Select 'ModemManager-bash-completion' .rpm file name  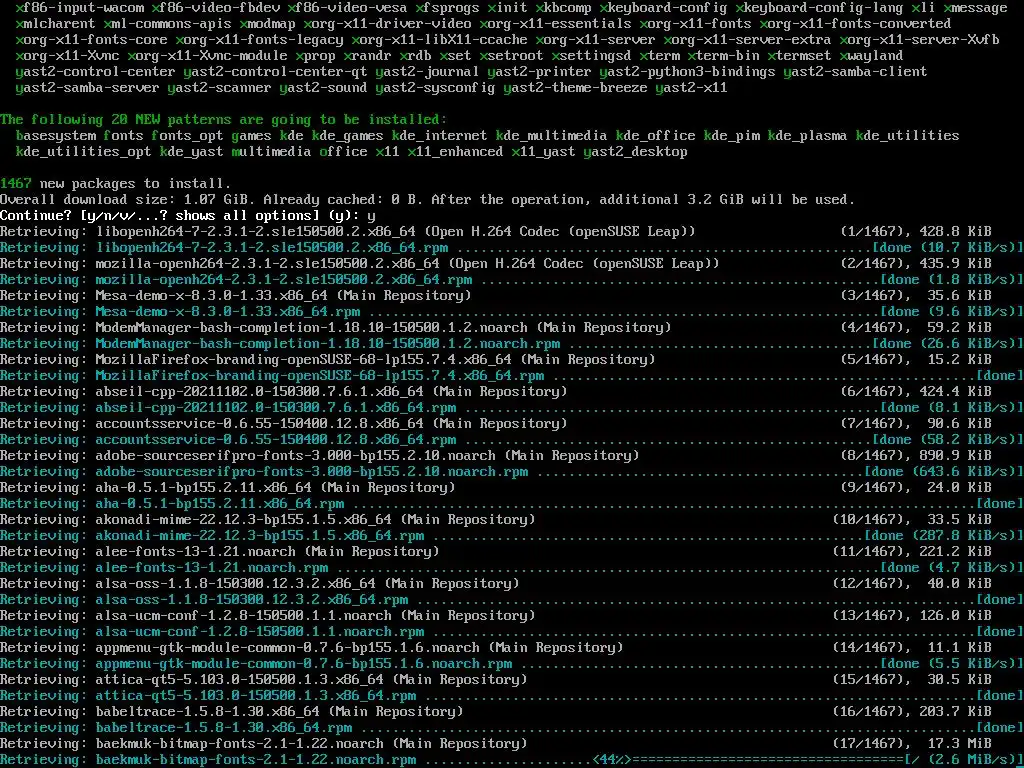click(x=328, y=344)
